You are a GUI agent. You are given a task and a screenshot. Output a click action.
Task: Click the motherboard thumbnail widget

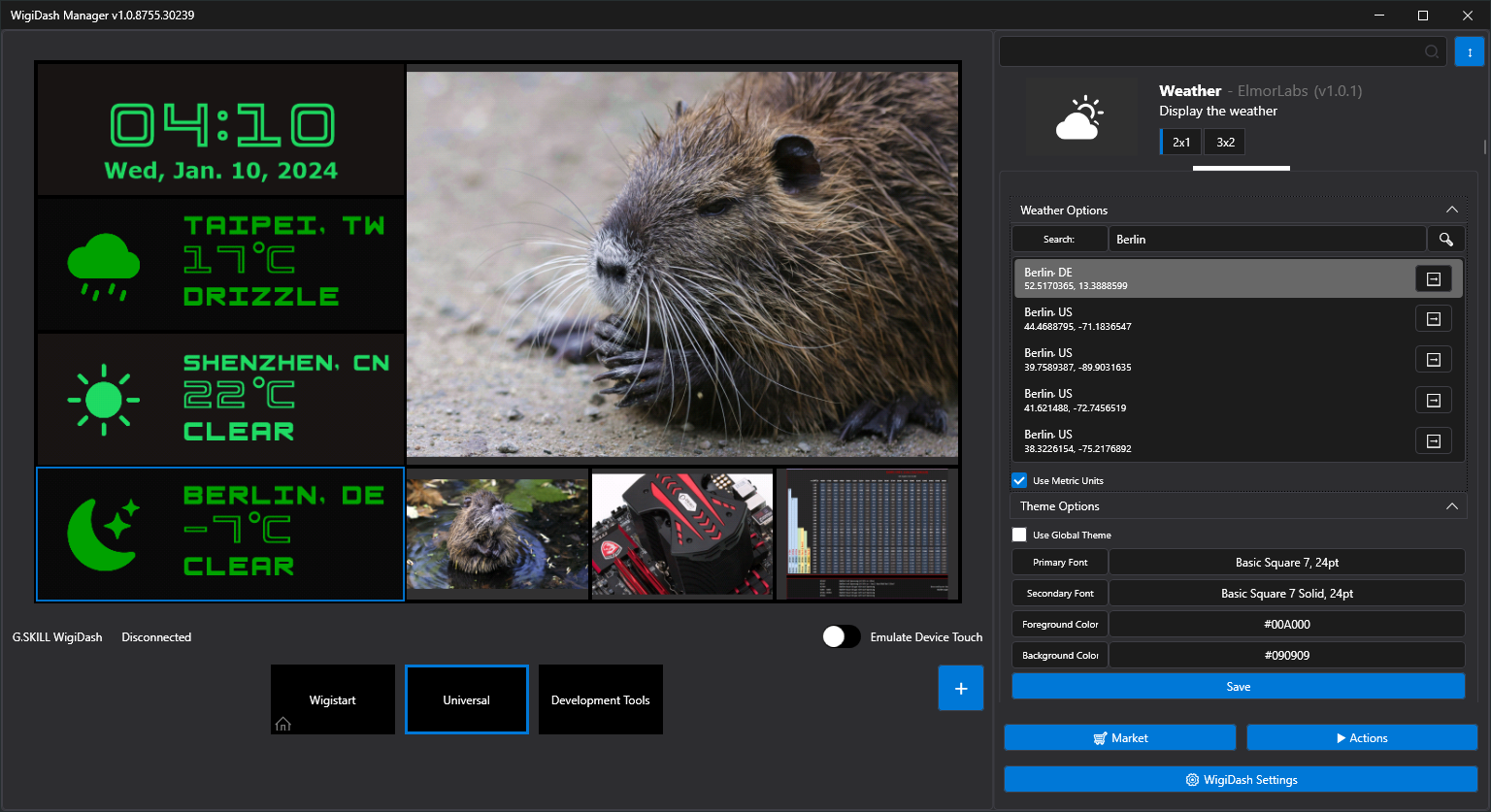click(x=682, y=534)
